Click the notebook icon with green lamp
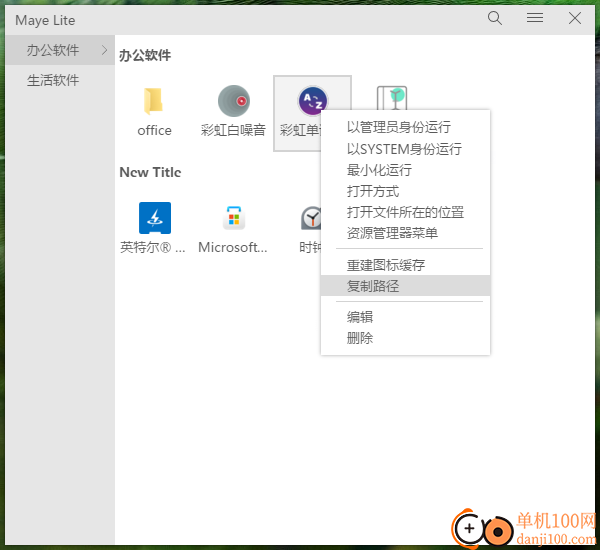The width and height of the screenshot is (600, 550). [393, 98]
